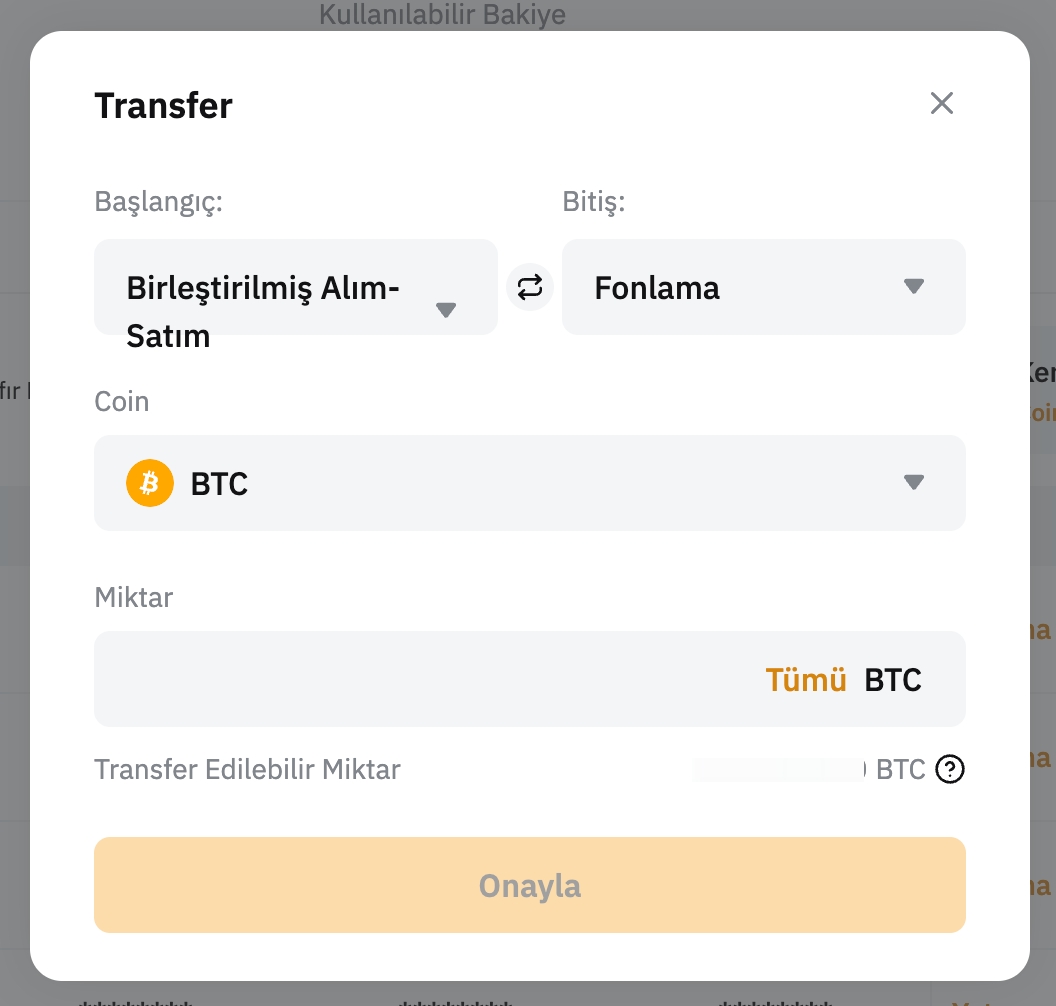Select the Fonlama destination field
1056x1006 pixels.
coord(720,288)
